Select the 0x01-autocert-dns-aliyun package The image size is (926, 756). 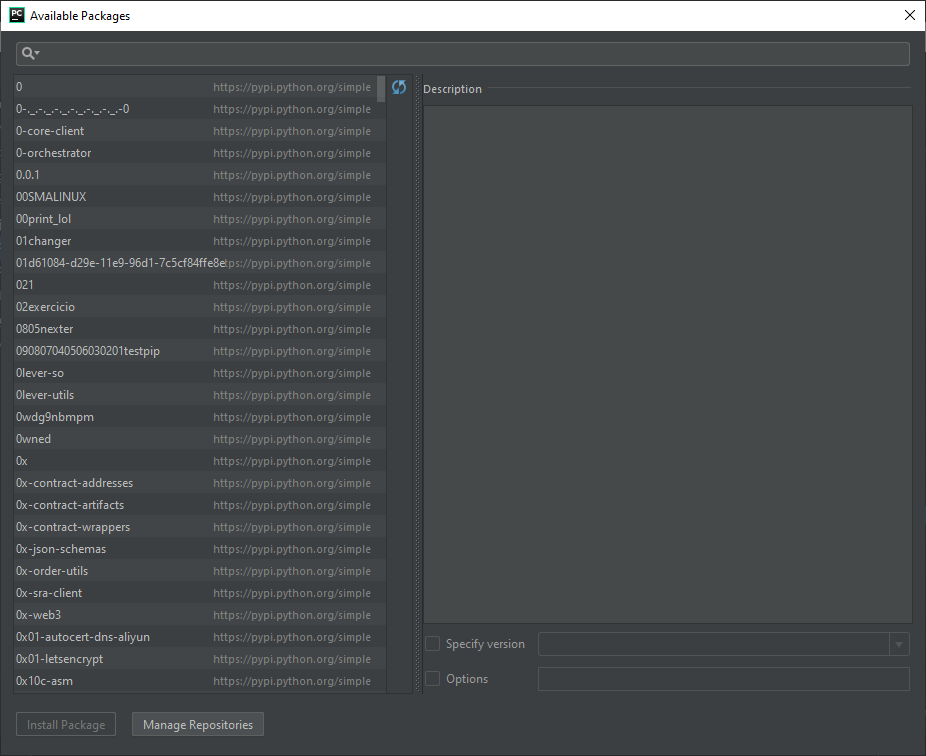[x=200, y=637]
